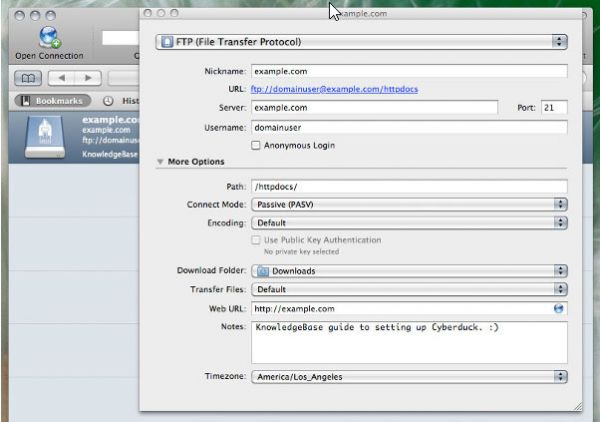Open the Connect Mode dropdown
The height and width of the screenshot is (422, 600).
409,204
